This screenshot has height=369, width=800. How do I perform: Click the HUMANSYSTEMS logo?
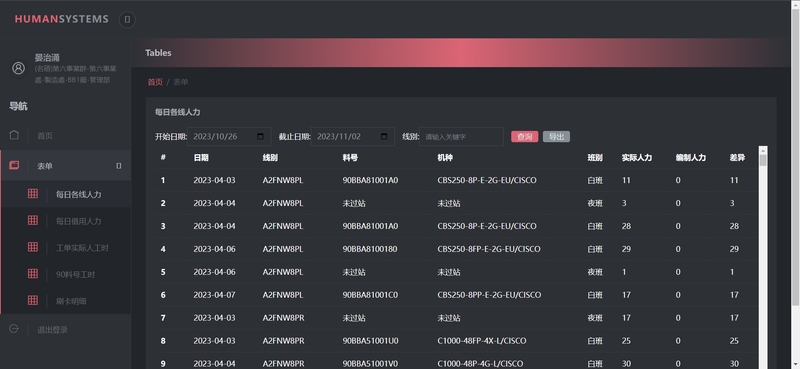click(61, 19)
